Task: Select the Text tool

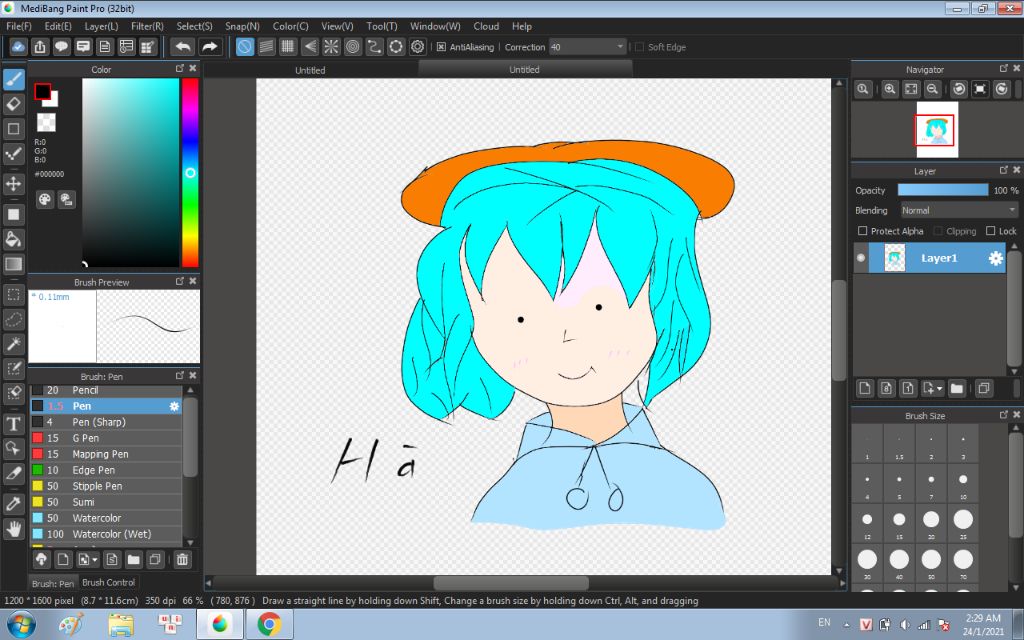Action: coord(14,424)
